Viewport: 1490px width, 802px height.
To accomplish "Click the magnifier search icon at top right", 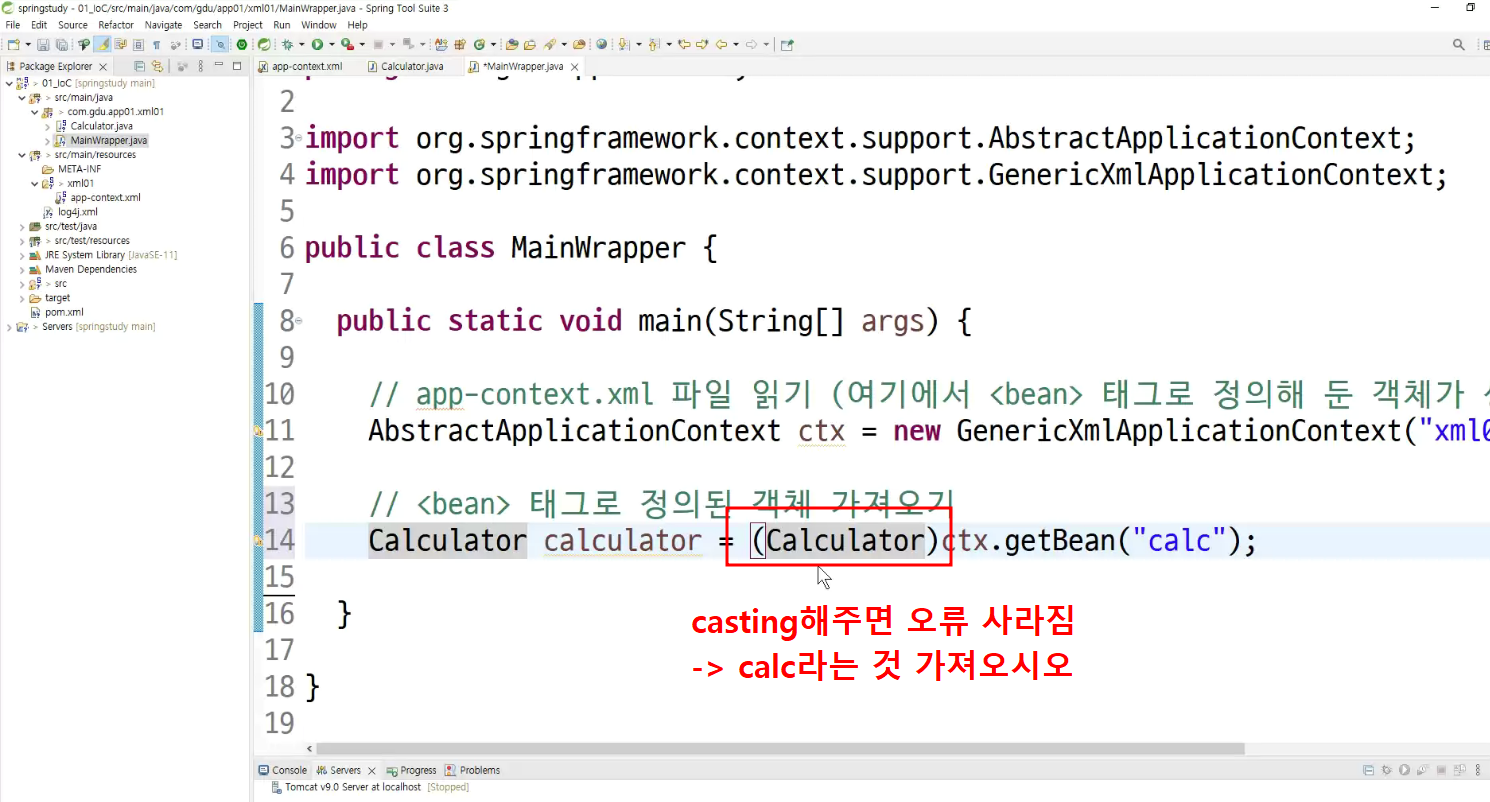I will coord(1459,44).
